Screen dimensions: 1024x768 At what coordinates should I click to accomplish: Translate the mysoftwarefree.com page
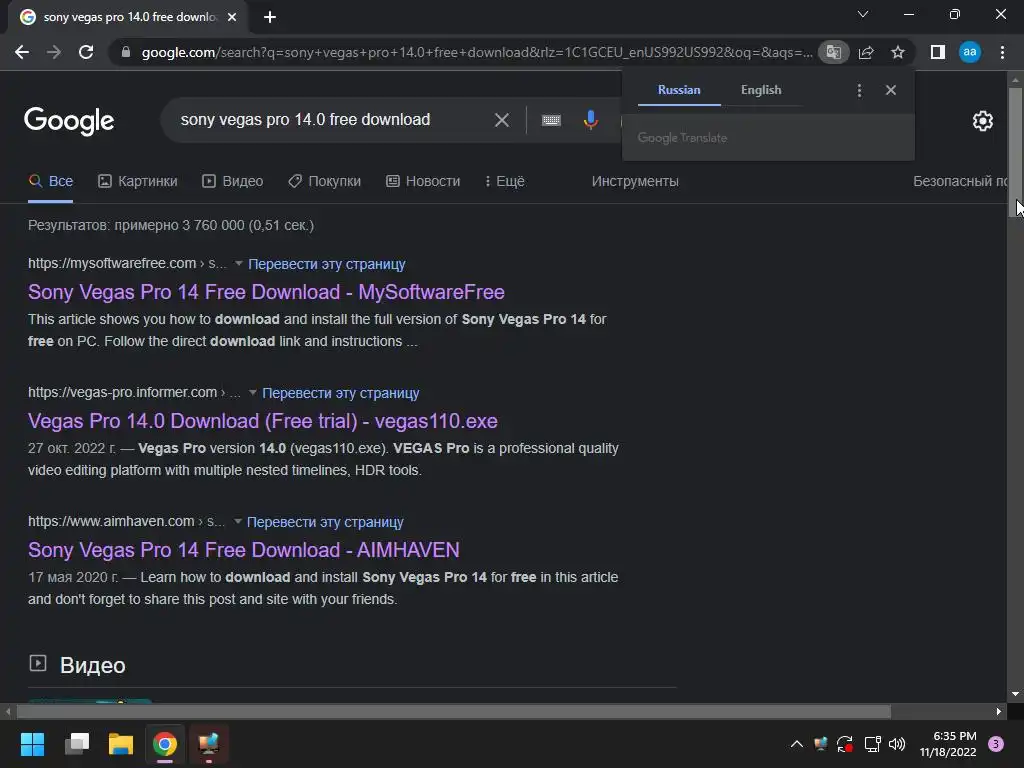point(327,264)
